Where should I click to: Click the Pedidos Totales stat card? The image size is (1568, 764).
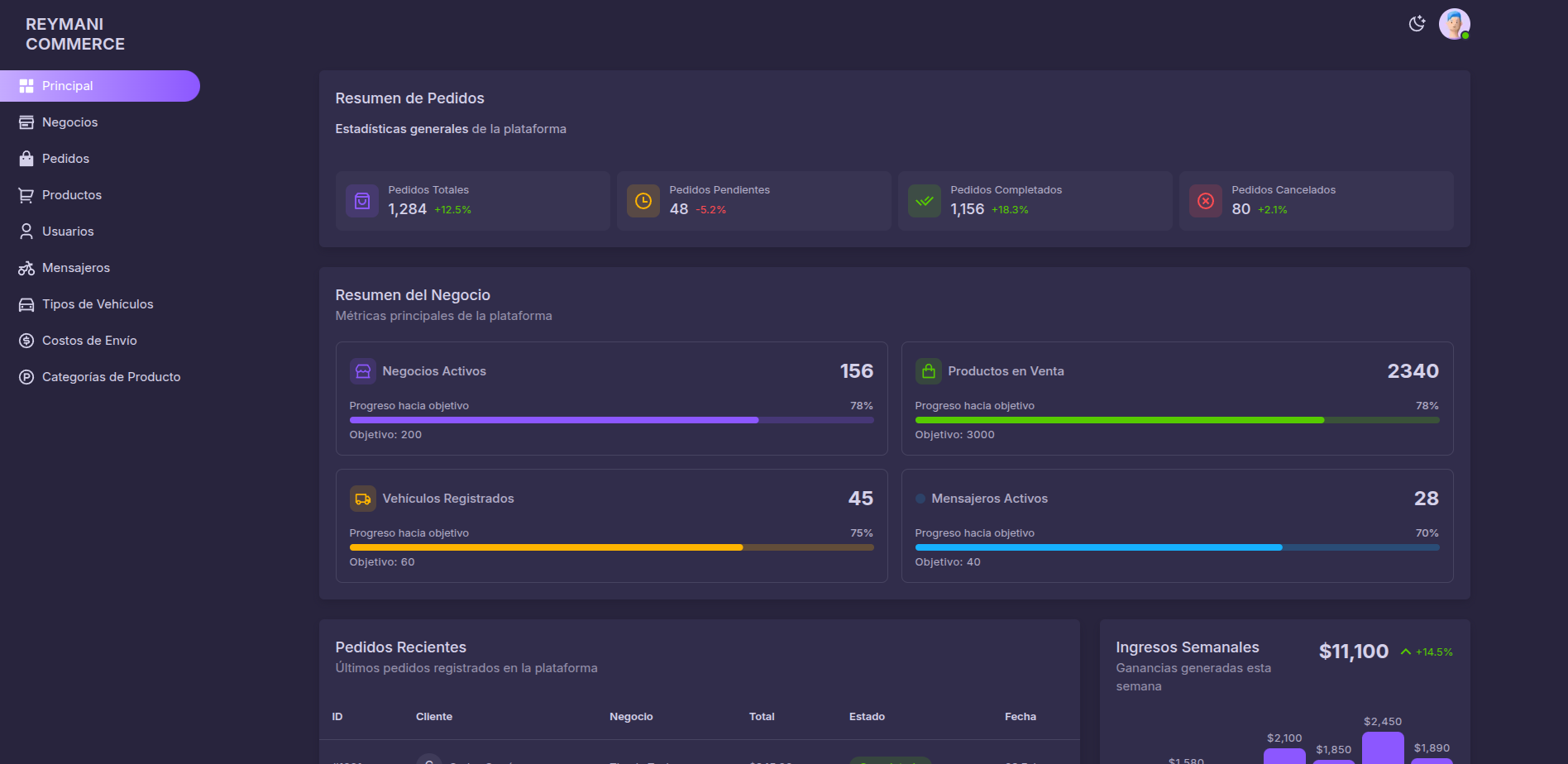(472, 200)
